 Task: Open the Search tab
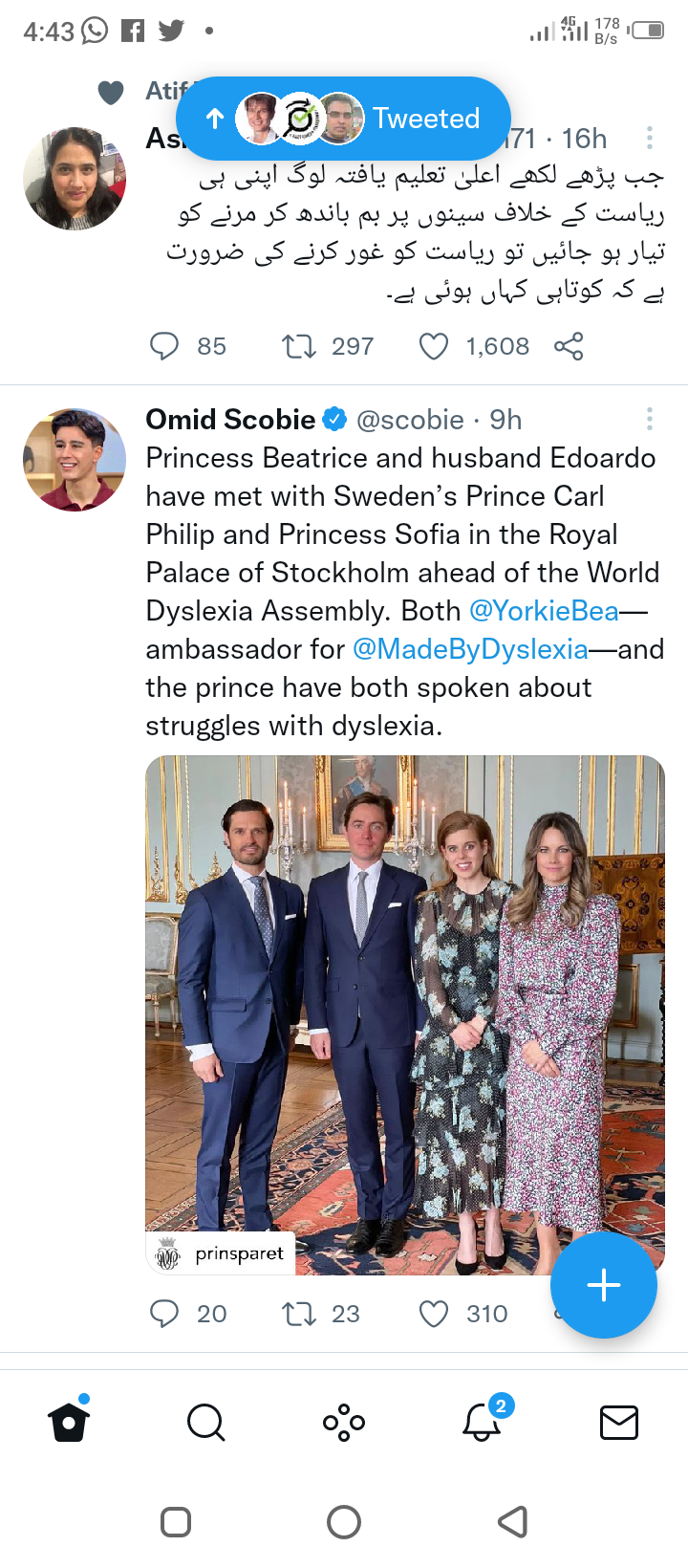click(x=205, y=1423)
